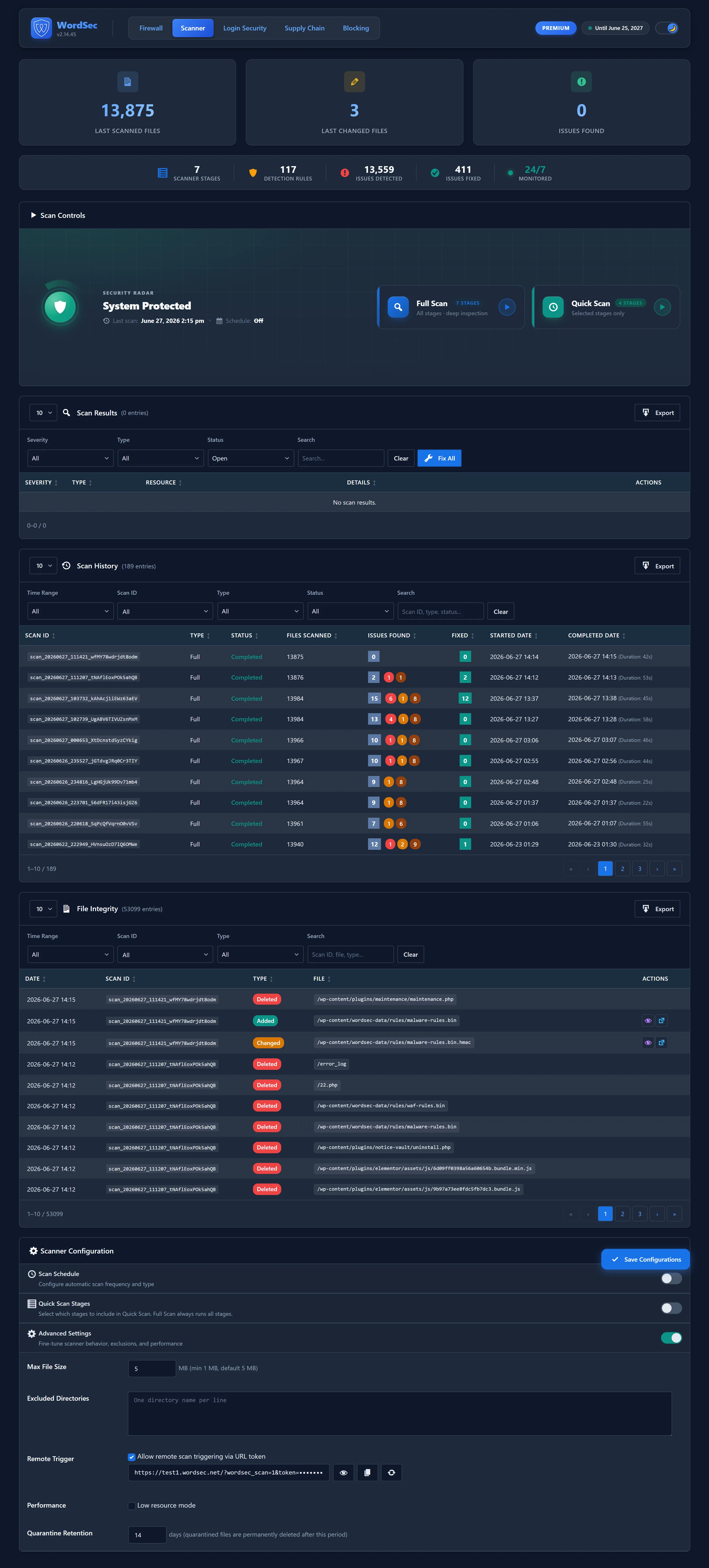Click the detection rules shield icon
The height and width of the screenshot is (1568, 709).
point(253,173)
